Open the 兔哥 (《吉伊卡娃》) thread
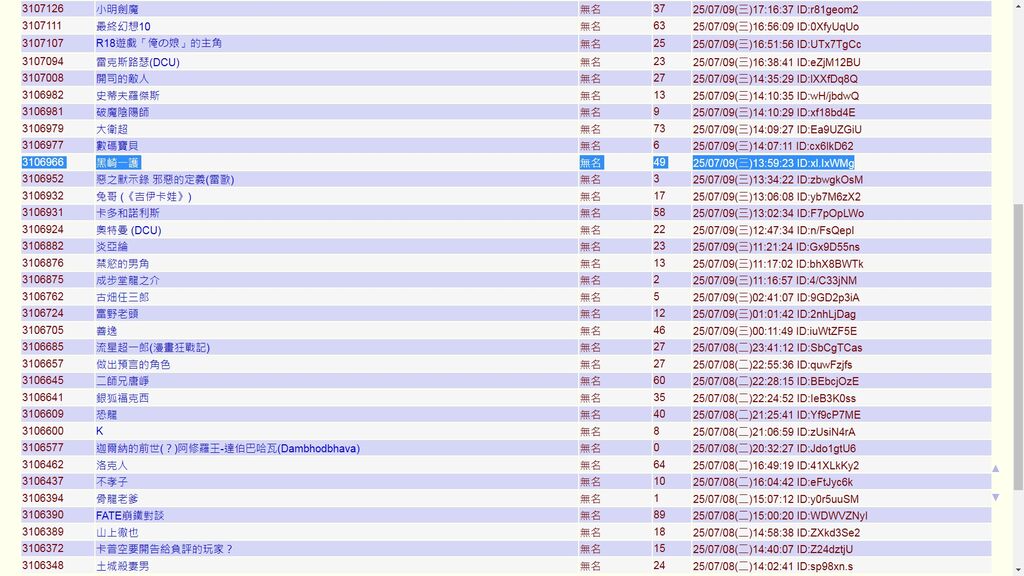The width and height of the screenshot is (1024, 576). coord(143,197)
